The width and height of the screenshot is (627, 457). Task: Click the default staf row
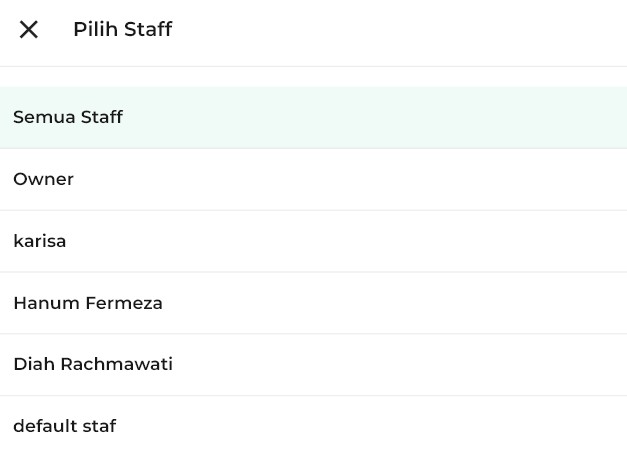point(313,426)
